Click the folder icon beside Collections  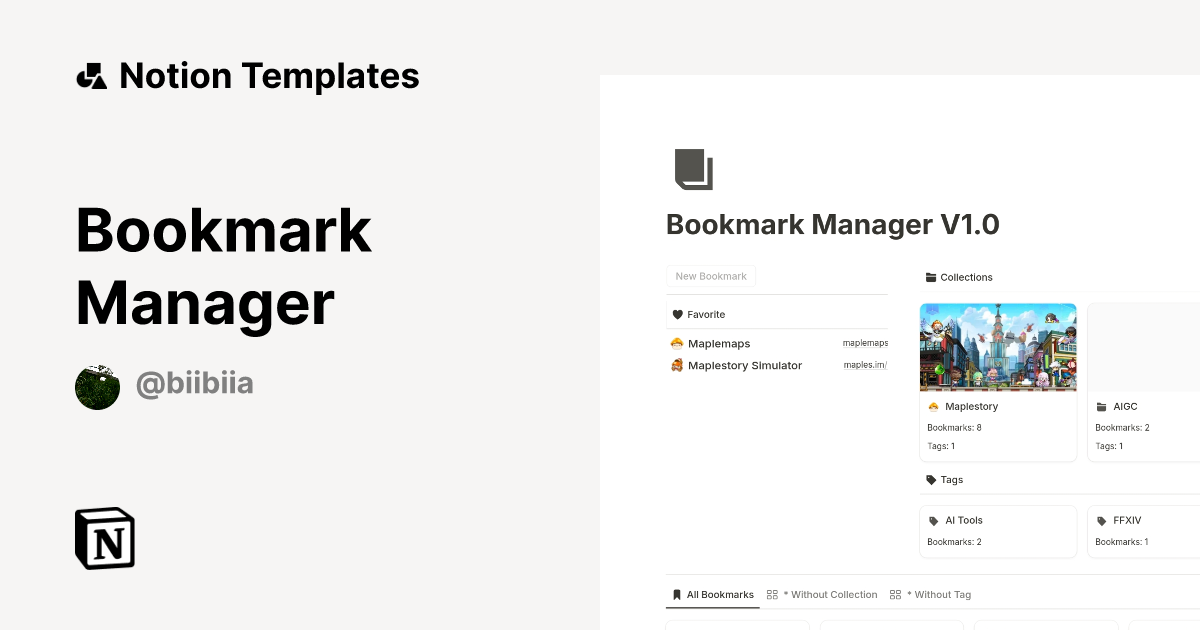coord(932,277)
